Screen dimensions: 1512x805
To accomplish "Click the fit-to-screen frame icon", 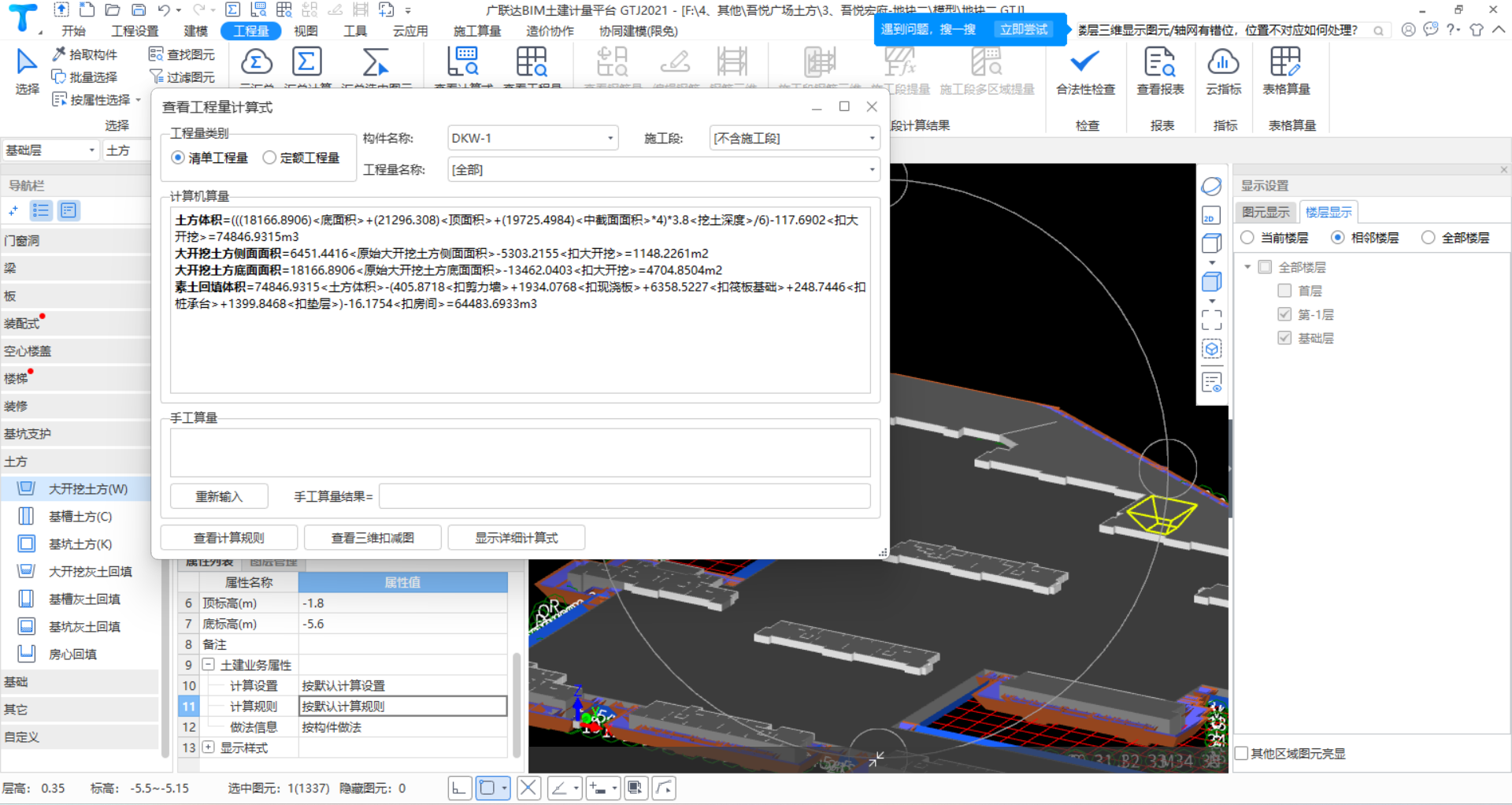I will (1211, 319).
